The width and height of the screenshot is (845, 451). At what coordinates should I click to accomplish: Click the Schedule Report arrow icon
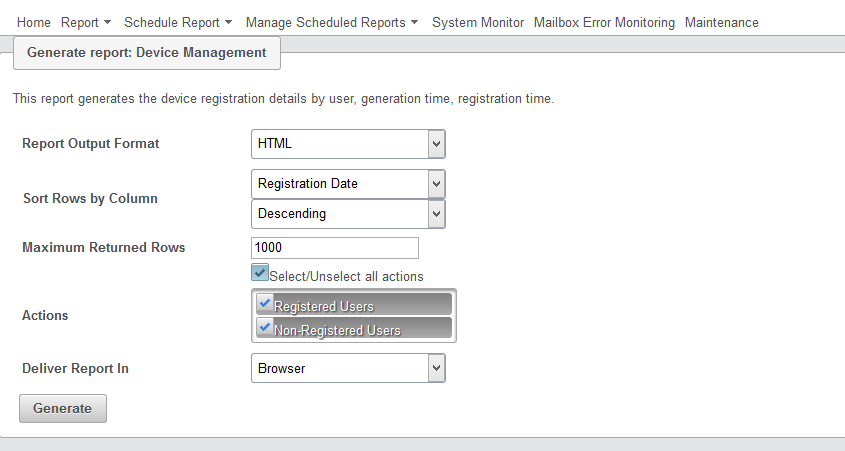229,23
